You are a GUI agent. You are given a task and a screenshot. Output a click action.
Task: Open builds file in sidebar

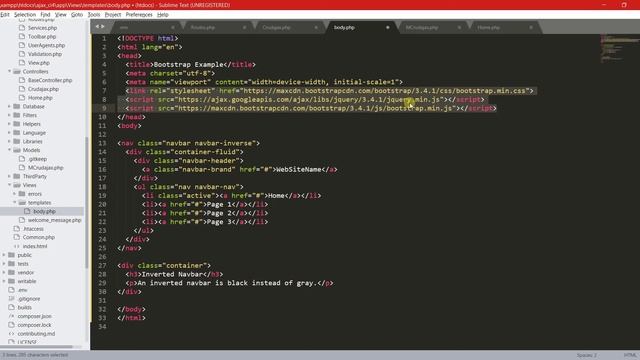tap(24, 307)
